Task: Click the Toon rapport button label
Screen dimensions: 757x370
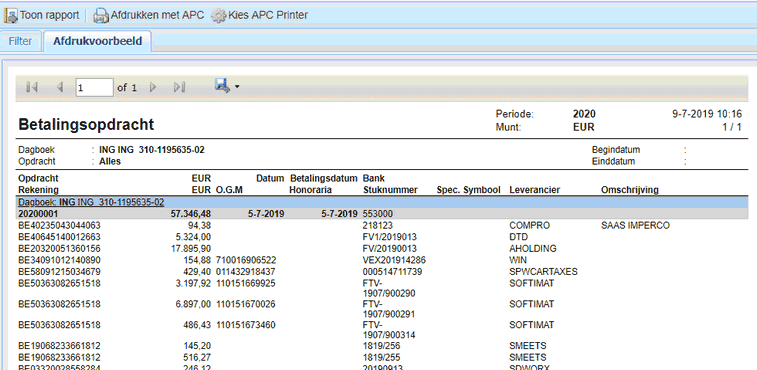Action: (x=49, y=15)
